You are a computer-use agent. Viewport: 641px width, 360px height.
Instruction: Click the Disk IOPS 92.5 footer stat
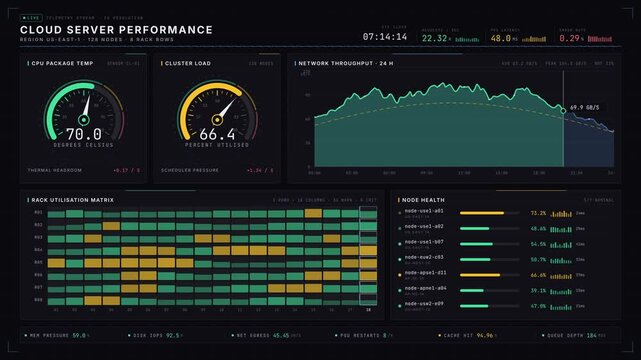156,335
